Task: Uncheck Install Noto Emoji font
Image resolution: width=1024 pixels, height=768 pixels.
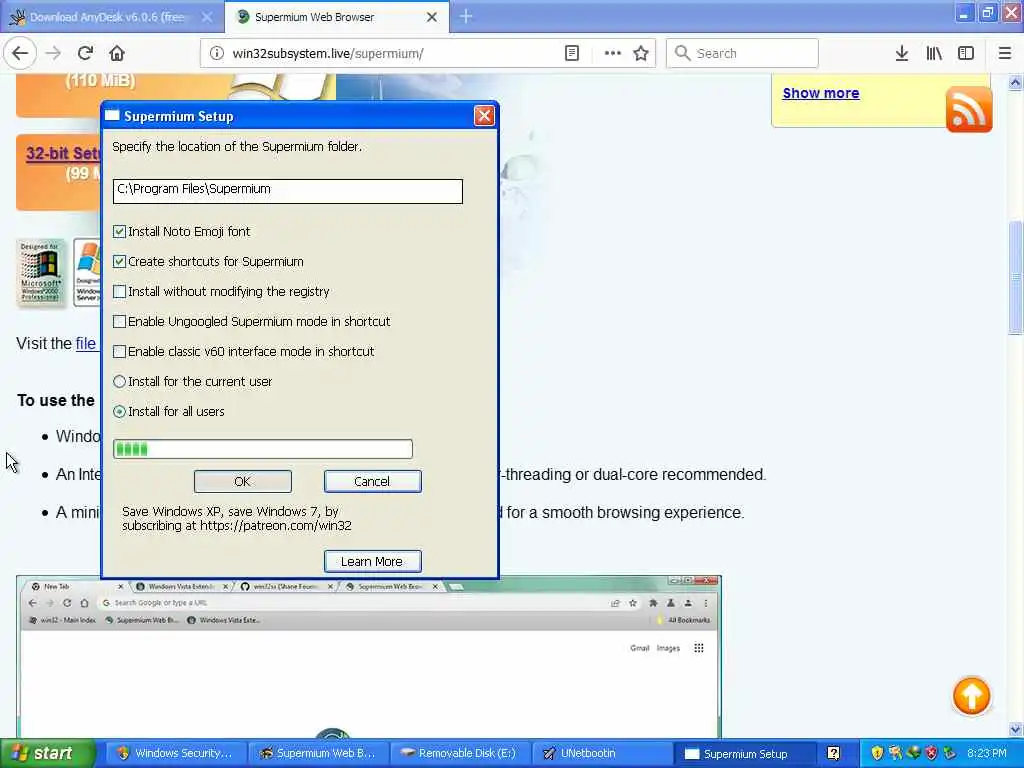Action: point(119,231)
